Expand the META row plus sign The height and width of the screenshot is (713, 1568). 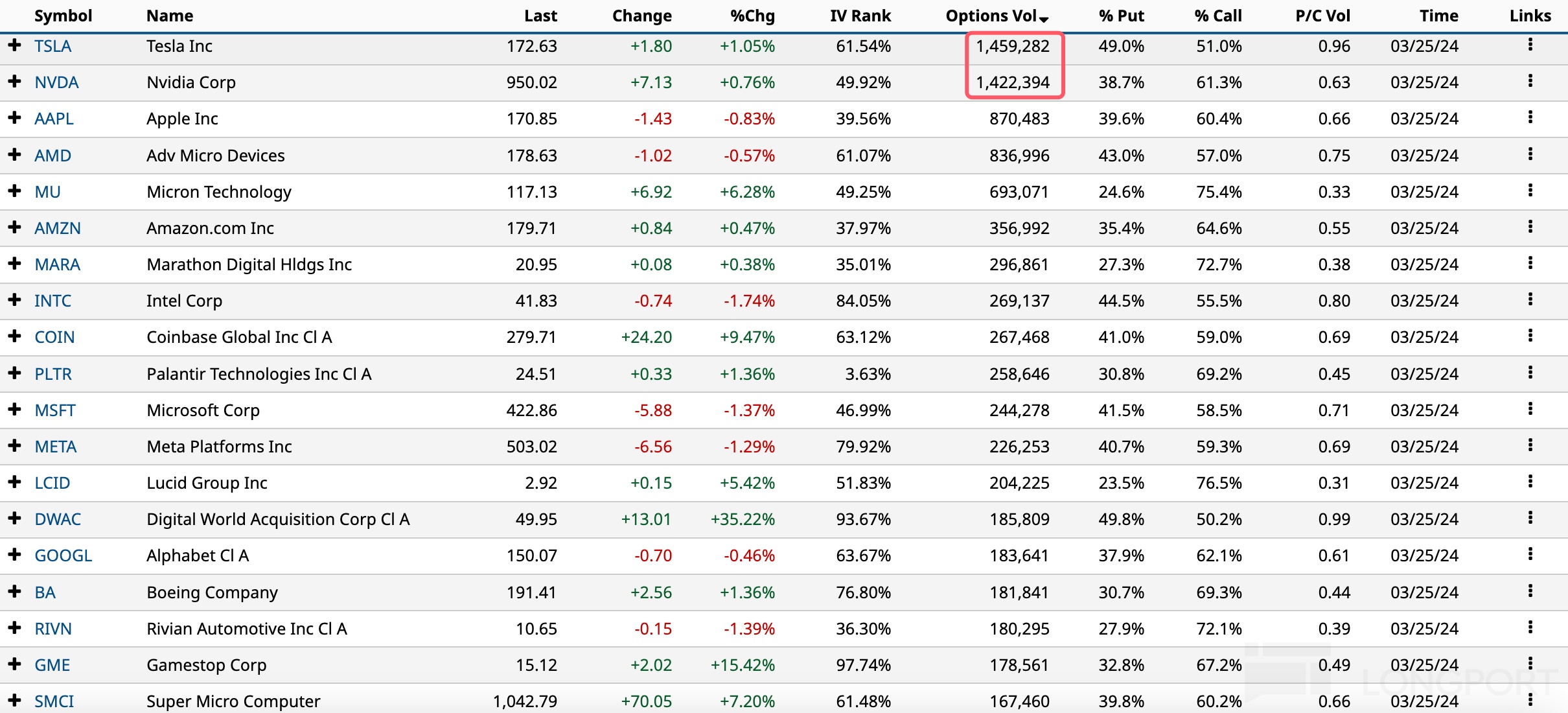click(14, 446)
